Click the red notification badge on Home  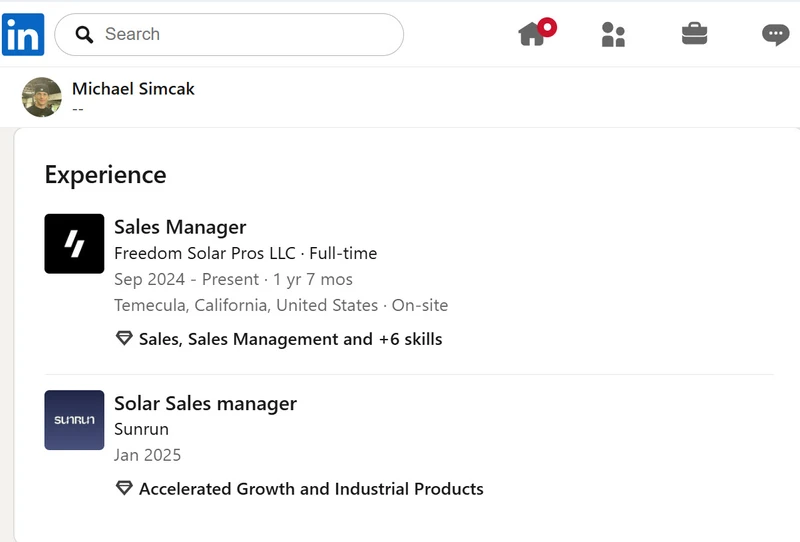547,27
